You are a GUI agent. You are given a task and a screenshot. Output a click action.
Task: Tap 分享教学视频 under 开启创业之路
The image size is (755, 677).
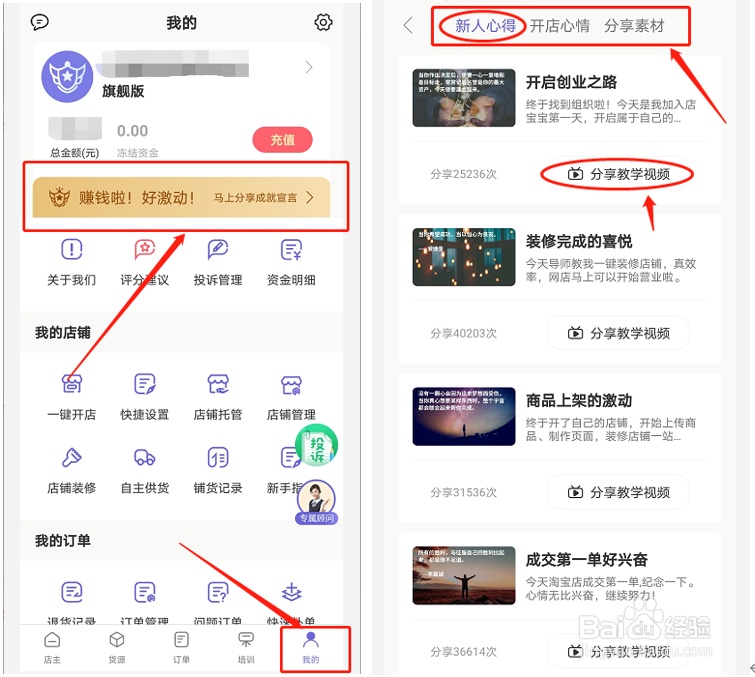tap(618, 174)
